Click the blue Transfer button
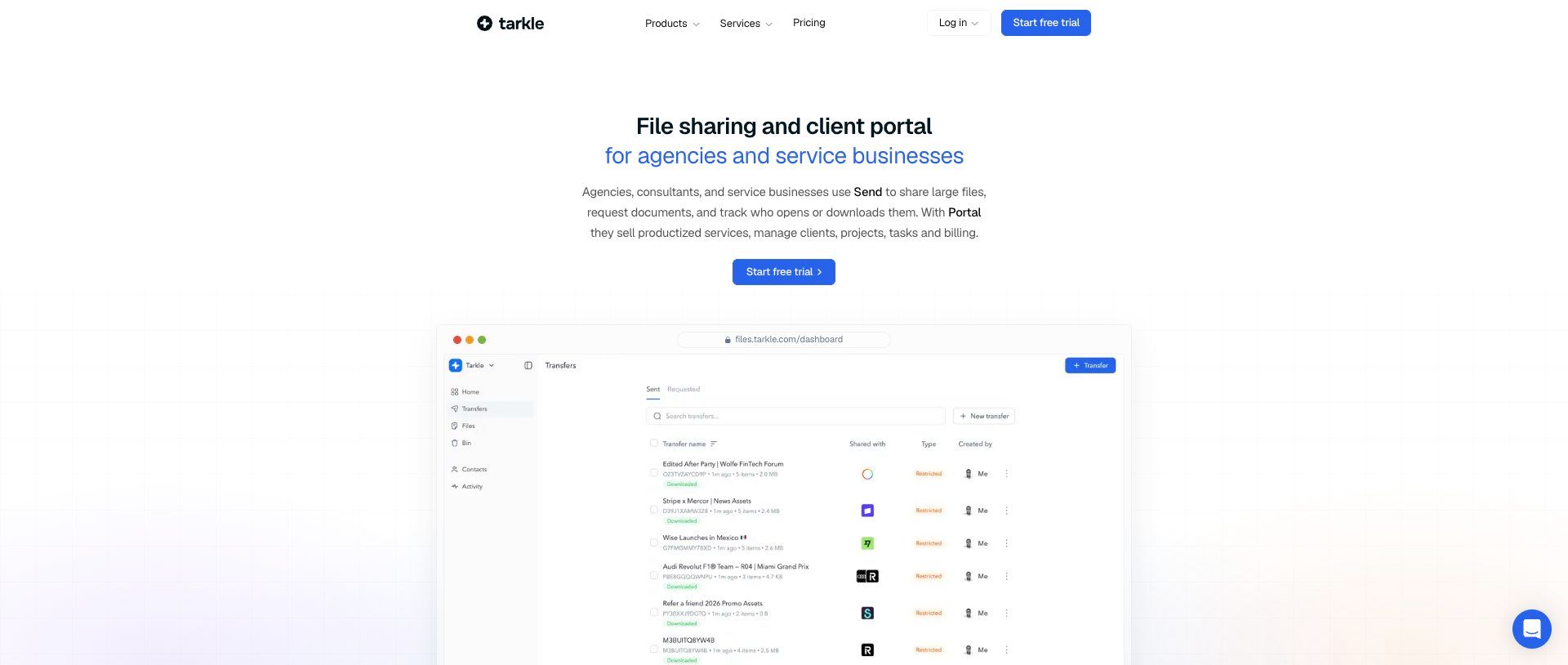 1090,366
